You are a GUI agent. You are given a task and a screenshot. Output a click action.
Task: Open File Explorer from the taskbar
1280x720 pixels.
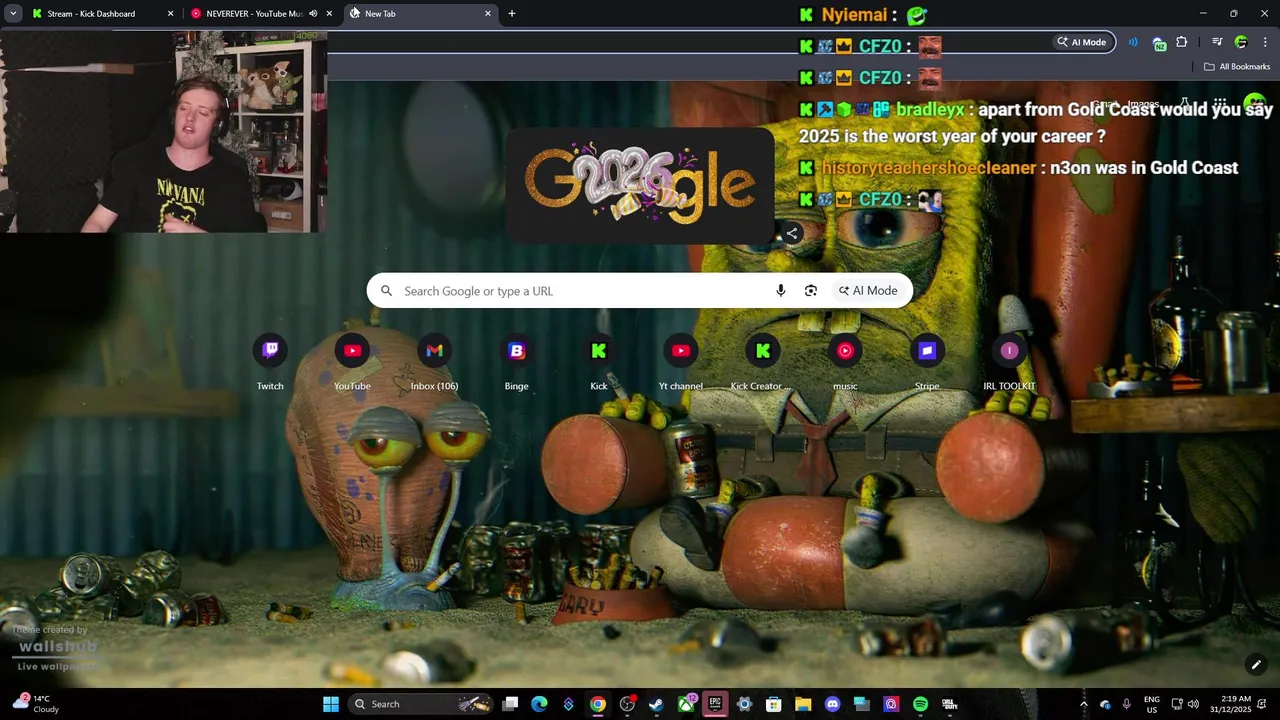click(x=803, y=704)
